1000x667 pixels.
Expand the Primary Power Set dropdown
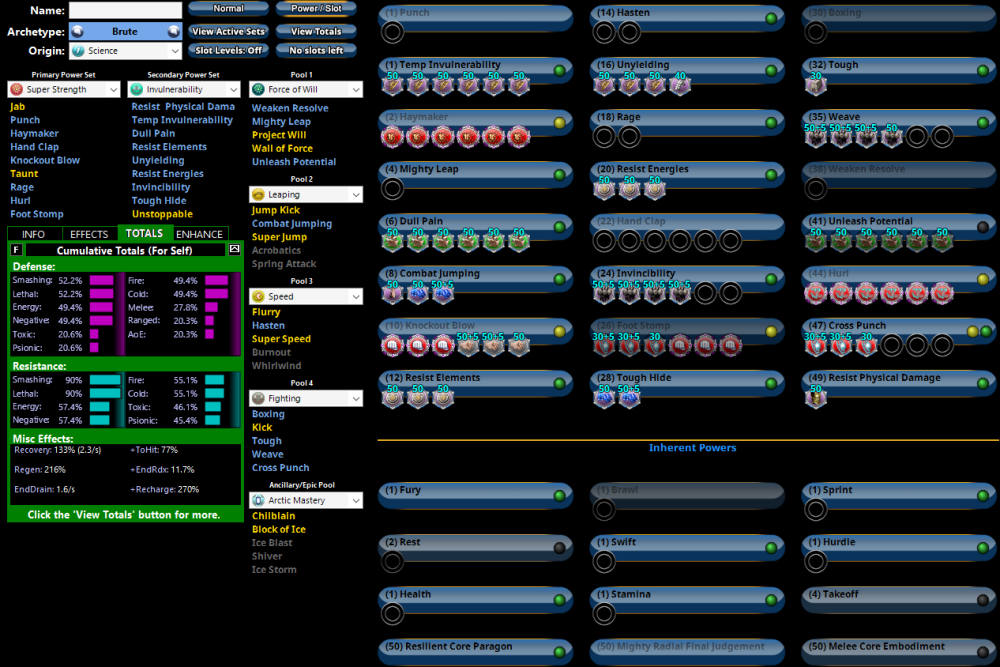pyautogui.click(x=64, y=89)
